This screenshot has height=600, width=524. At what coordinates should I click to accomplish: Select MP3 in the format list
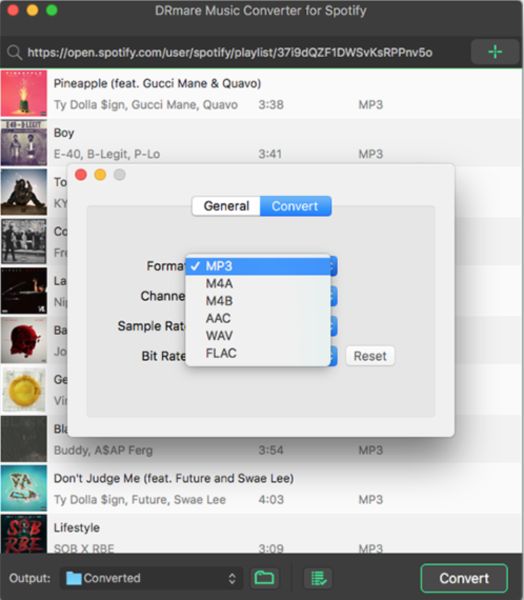pyautogui.click(x=258, y=266)
